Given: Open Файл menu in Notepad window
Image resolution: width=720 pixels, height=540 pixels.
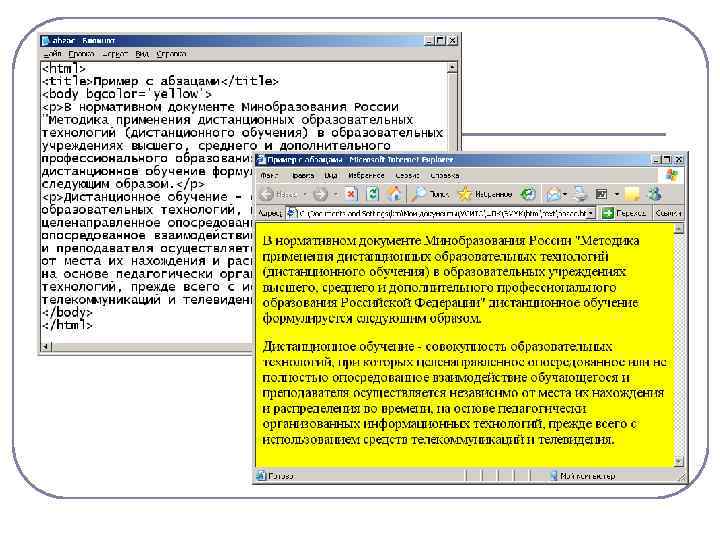Looking at the screenshot, I should (x=53, y=54).
